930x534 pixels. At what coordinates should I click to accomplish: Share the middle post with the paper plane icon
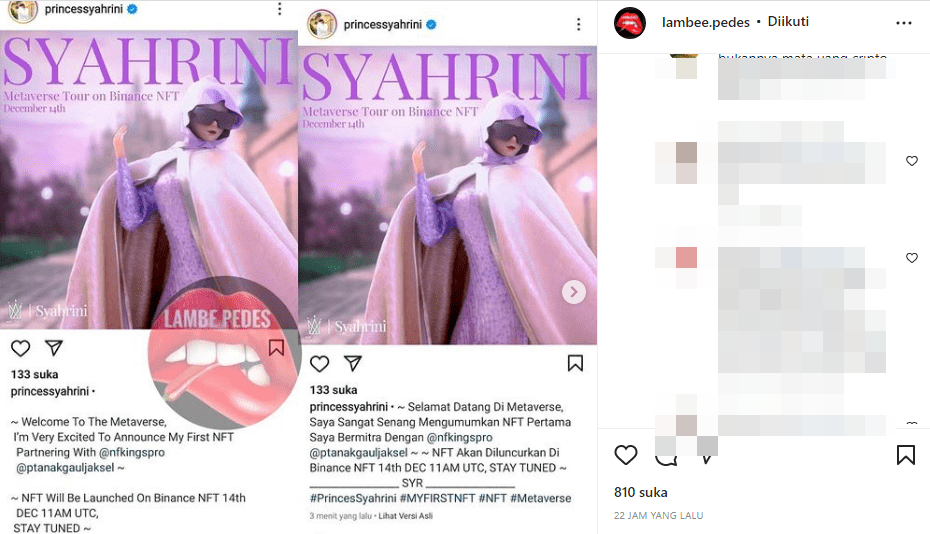click(353, 363)
